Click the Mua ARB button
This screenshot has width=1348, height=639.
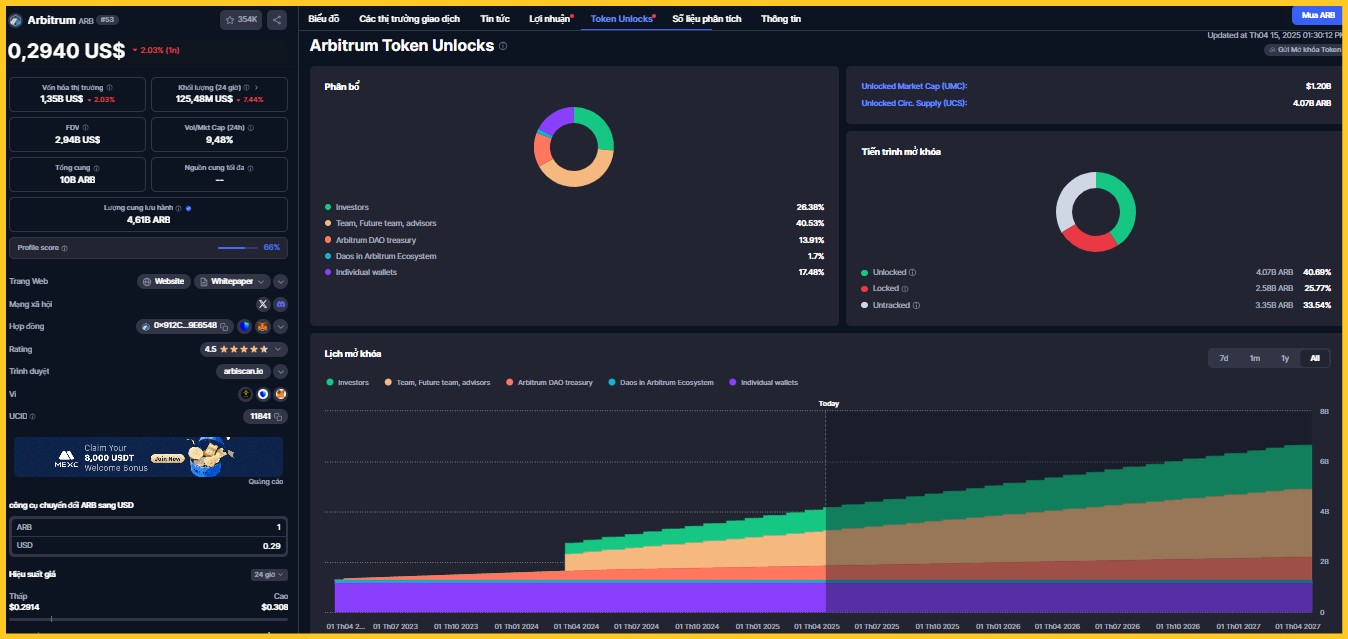pyautogui.click(x=1318, y=15)
